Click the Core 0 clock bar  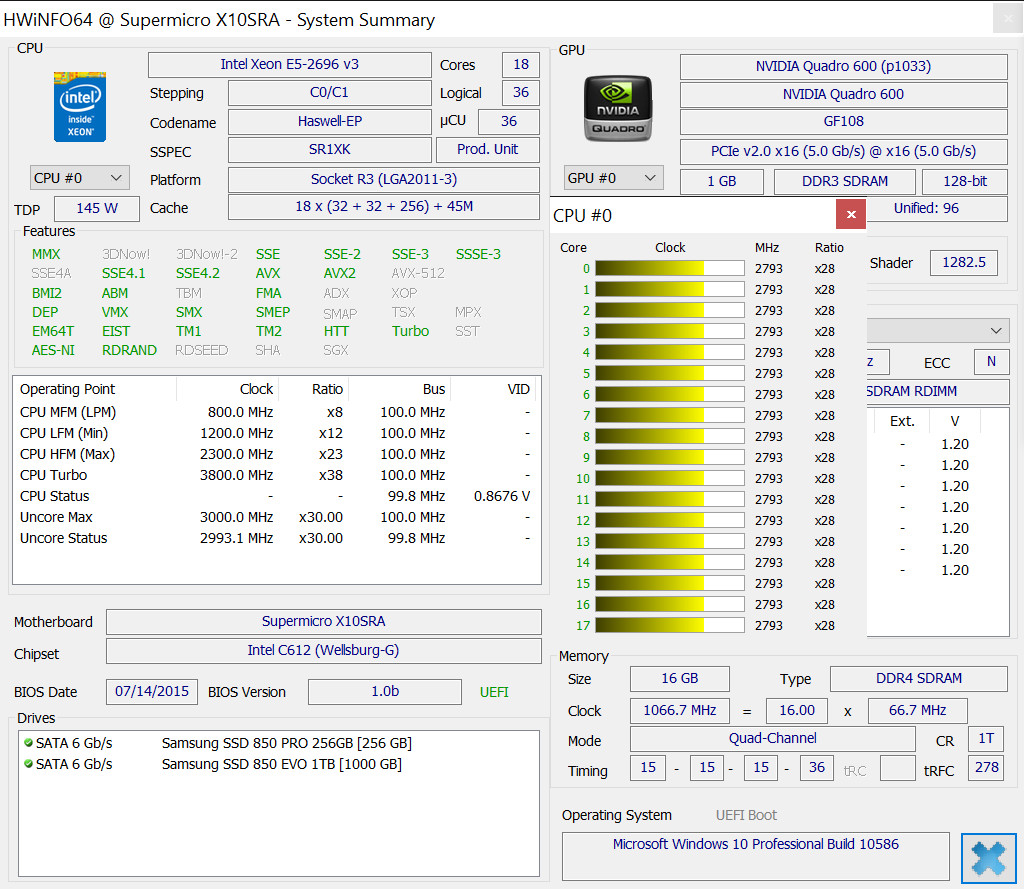click(x=669, y=268)
